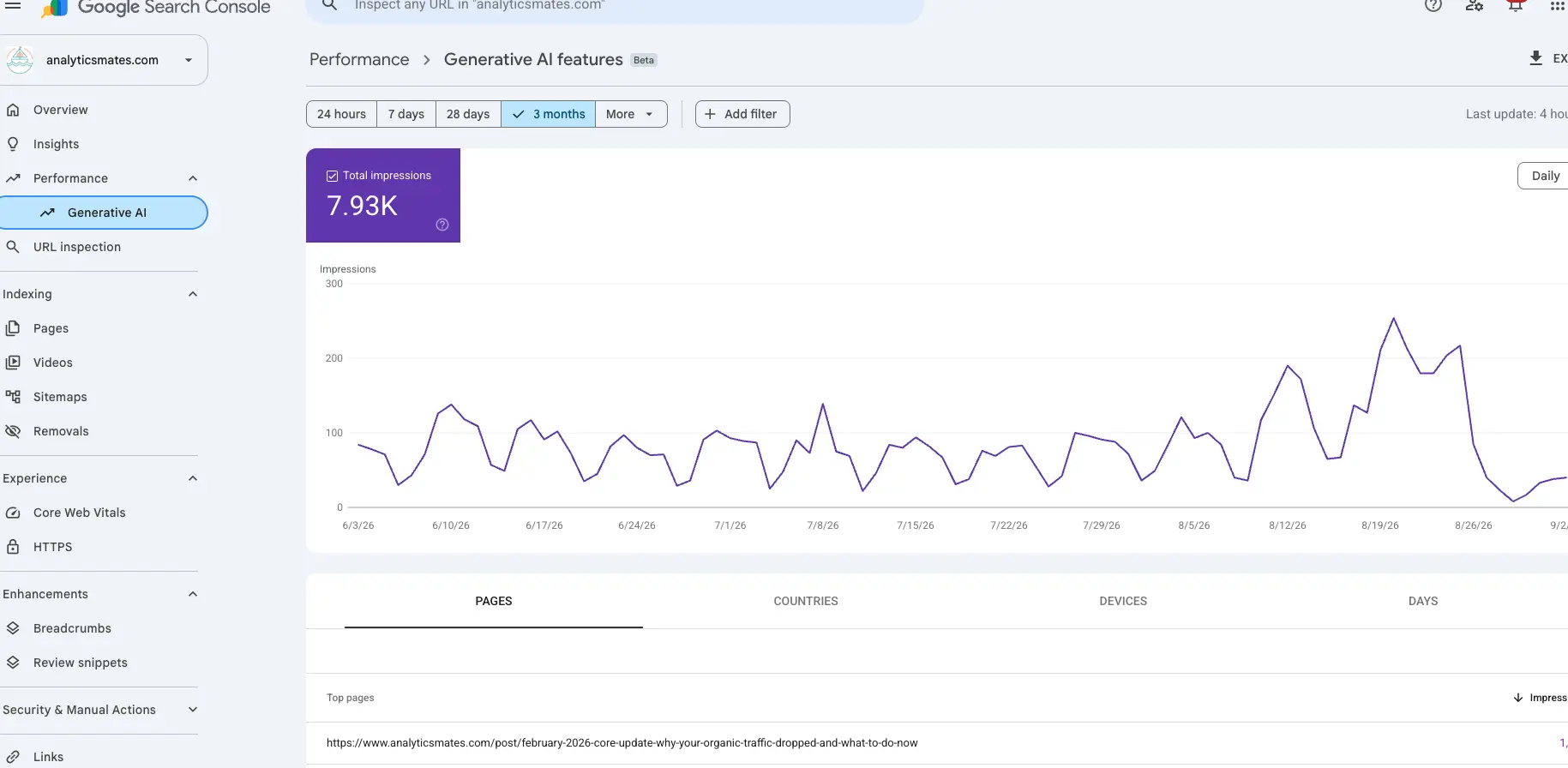Click the export download icon

click(x=1535, y=58)
